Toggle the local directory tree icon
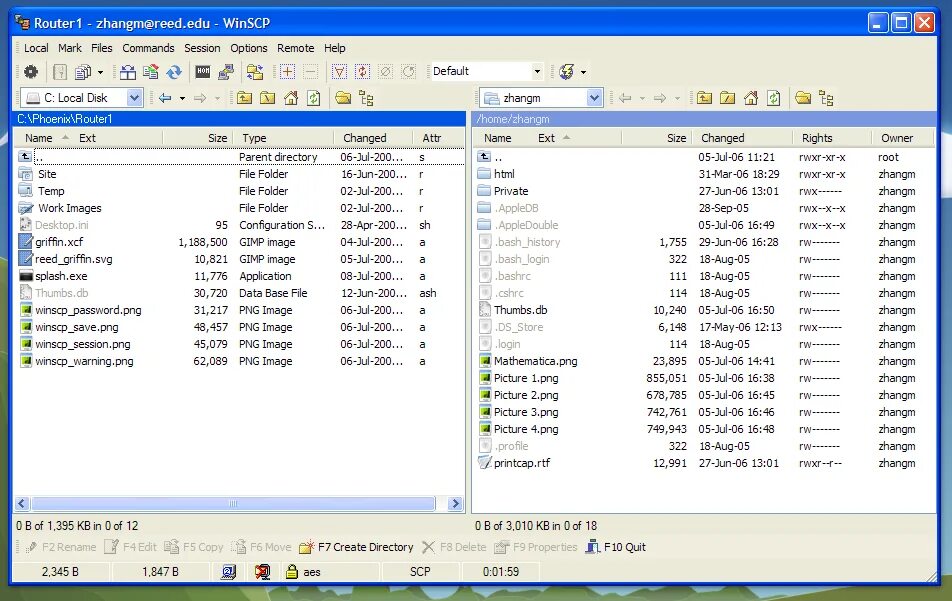Screen dimensions: 952x601 (366, 98)
